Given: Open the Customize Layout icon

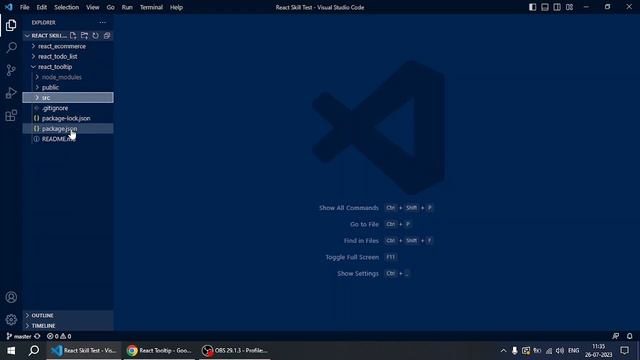Looking at the screenshot, I should click(569, 7).
